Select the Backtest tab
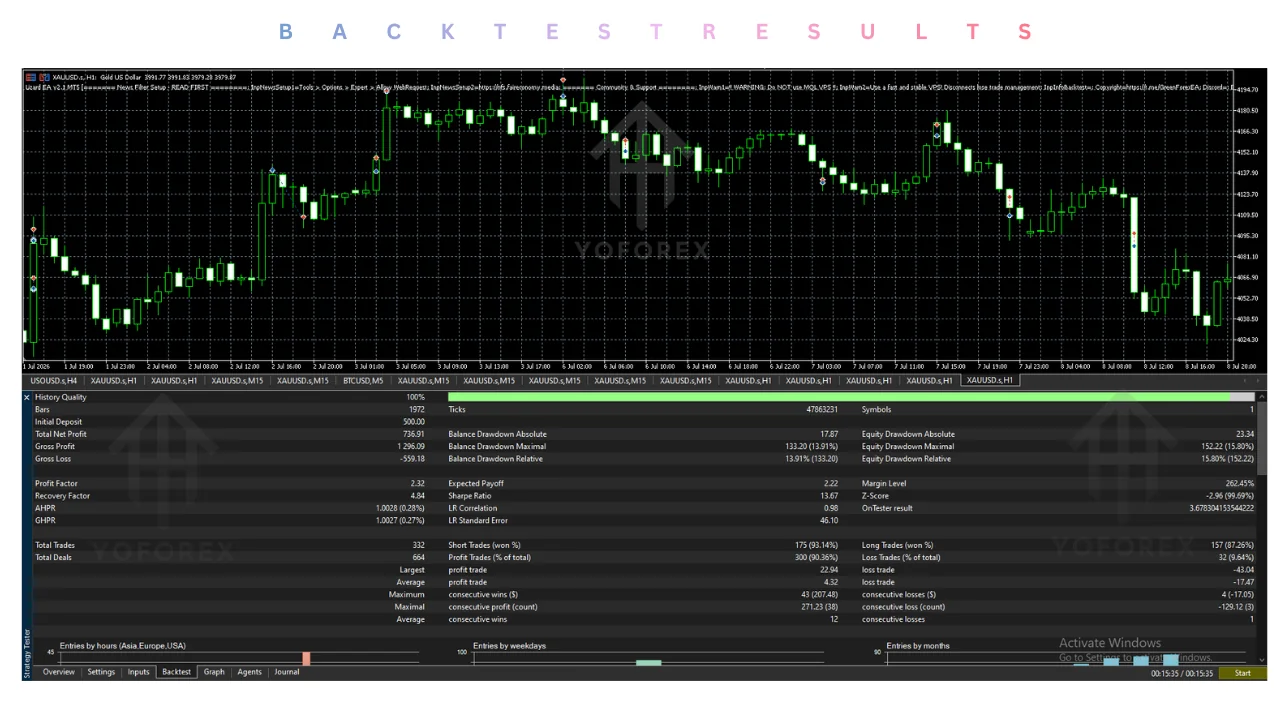Screen dimensions: 1280x720 176,672
